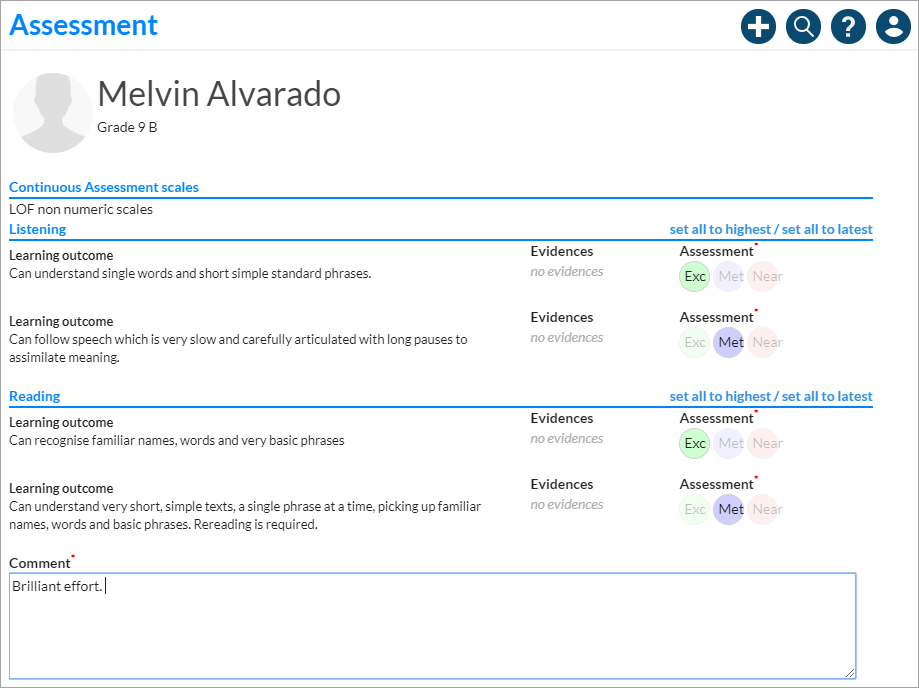Click 'set all to latest' in Listening section

coord(827,229)
